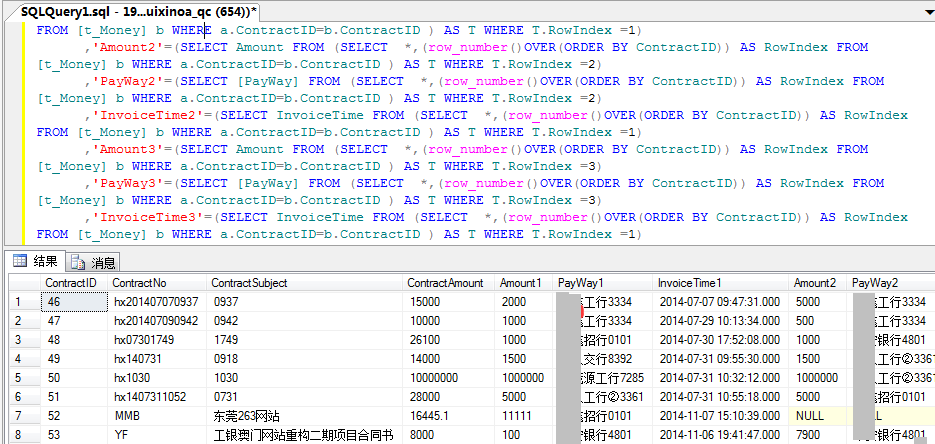Select InvoiceTime1 cell 2014-11-07 15:10:39.000
The width and height of the screenshot is (935, 444).
(x=721, y=416)
